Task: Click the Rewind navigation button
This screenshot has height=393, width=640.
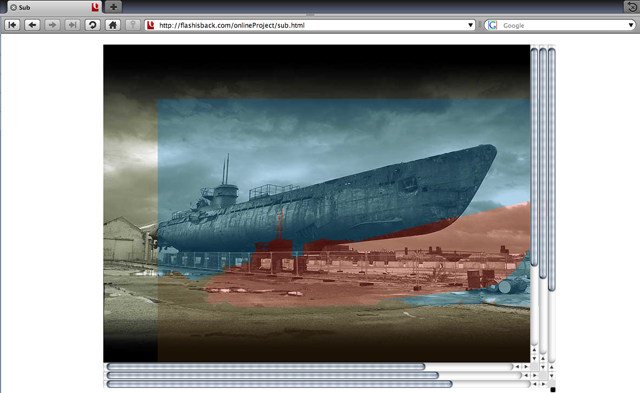Action: tap(12, 25)
